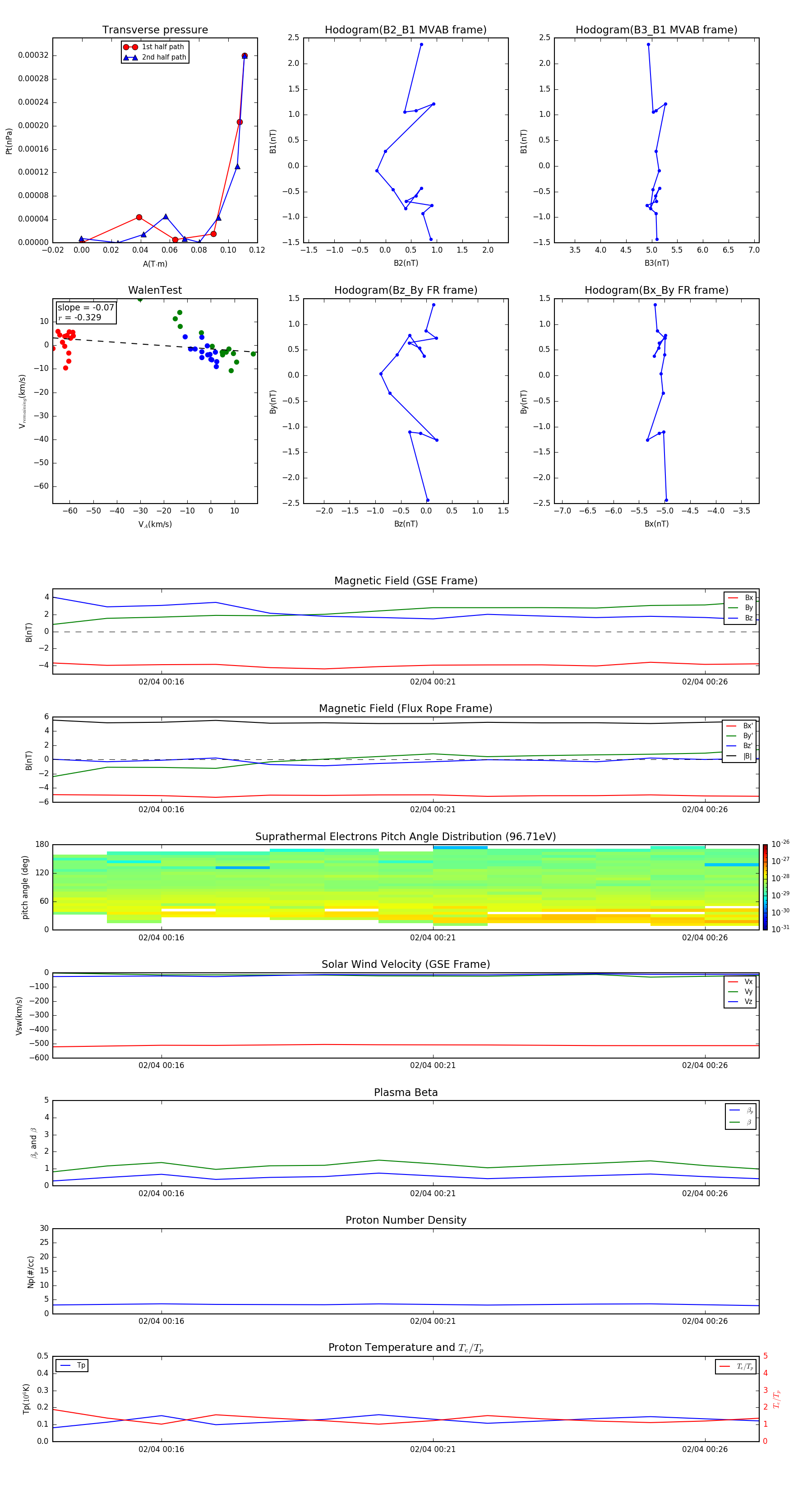Viewport: 812px width, 1489px height.
Task: Select the "Plasma Beta" panel title
Action: click(x=406, y=1092)
